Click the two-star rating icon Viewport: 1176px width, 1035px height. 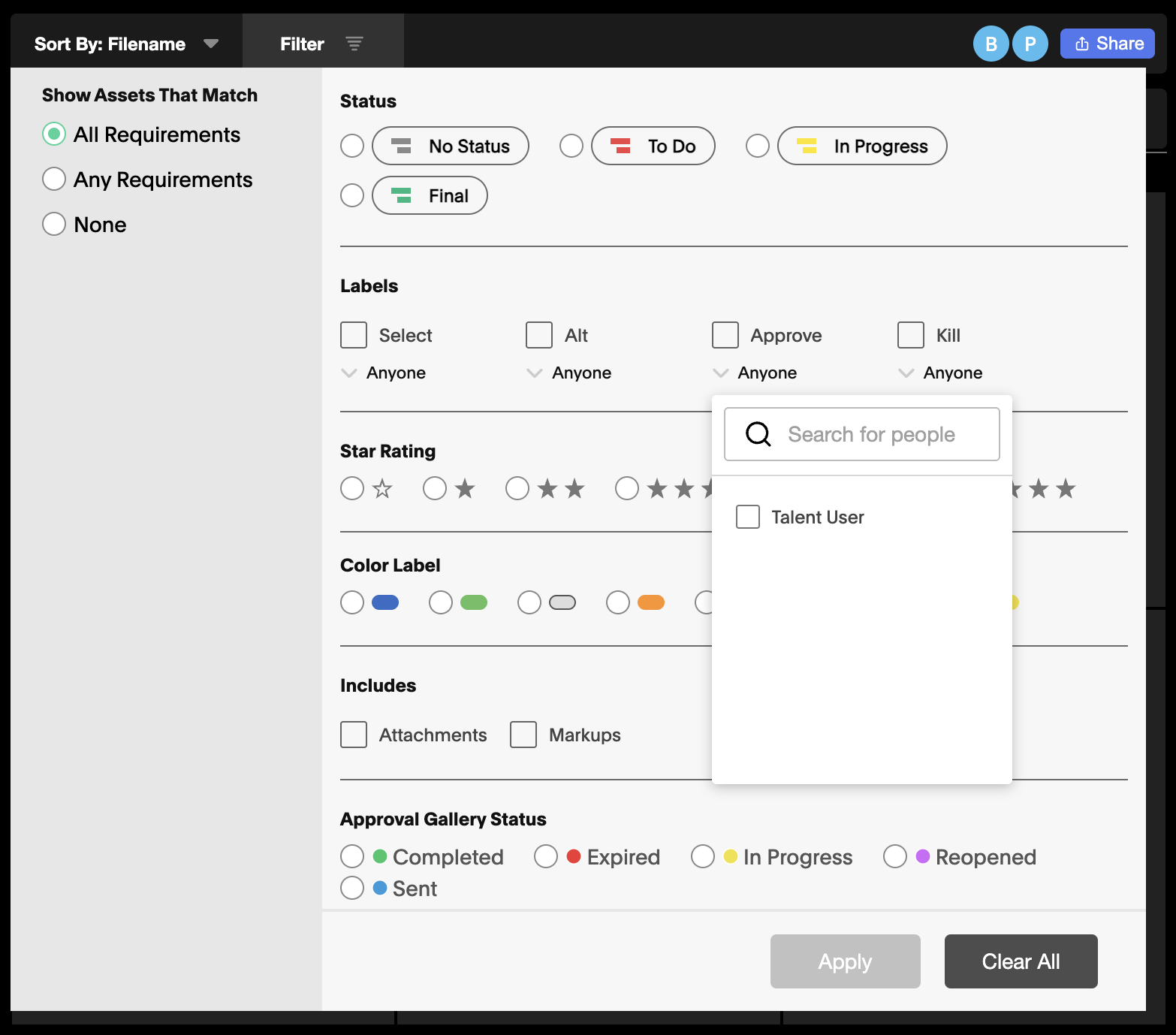(x=562, y=489)
